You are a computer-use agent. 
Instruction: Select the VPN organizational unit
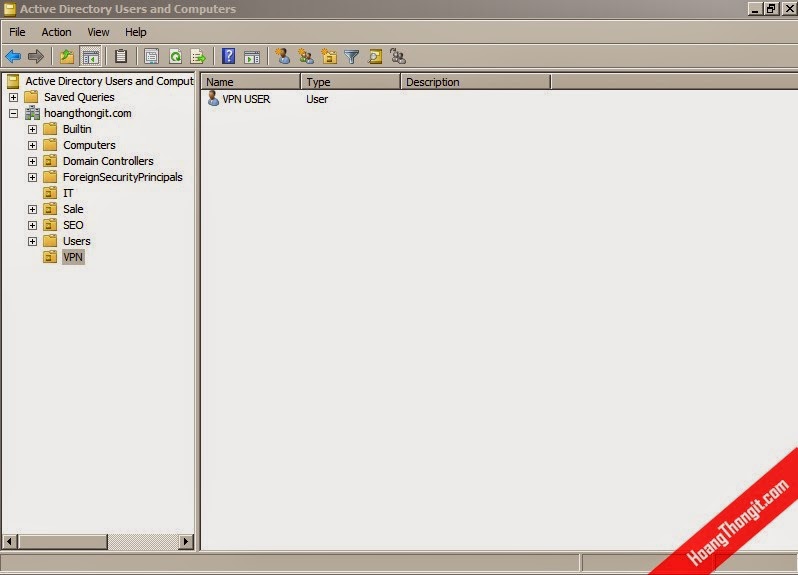[x=73, y=257]
